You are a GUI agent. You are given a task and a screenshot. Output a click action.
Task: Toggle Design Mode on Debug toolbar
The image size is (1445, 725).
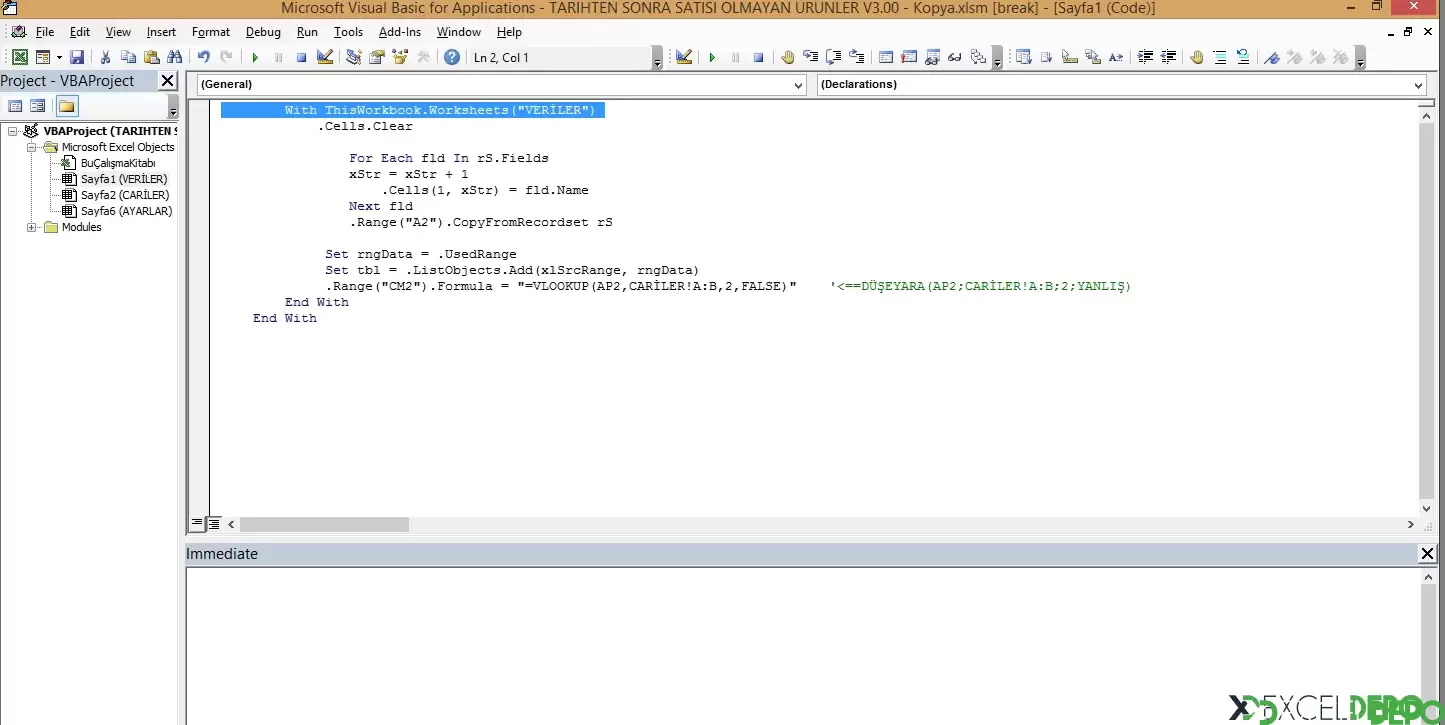pos(684,58)
